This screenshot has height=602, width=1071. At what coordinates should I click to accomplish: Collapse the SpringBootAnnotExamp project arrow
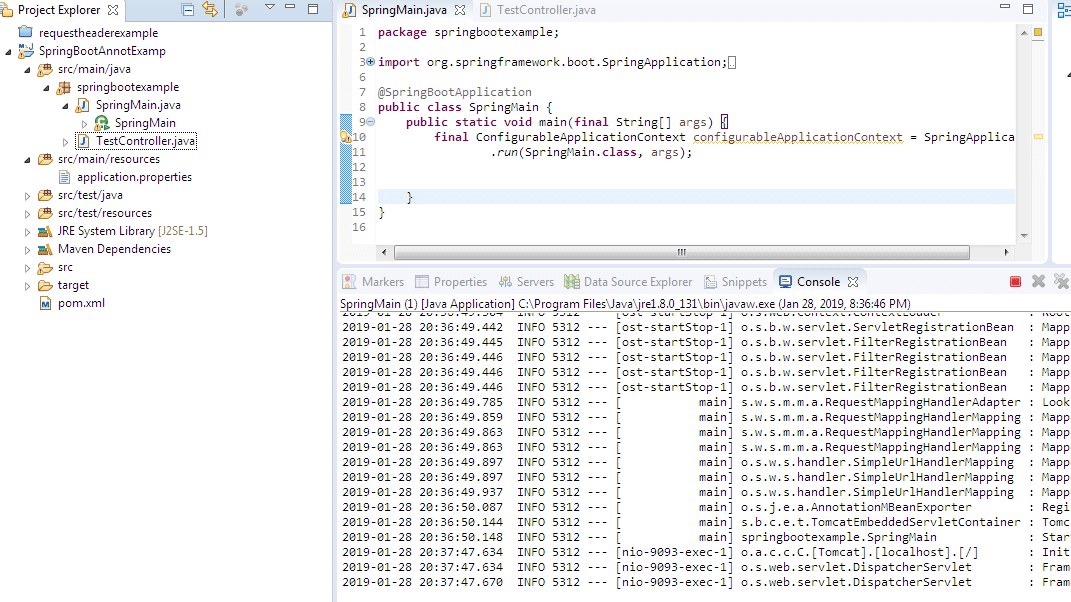(9, 52)
